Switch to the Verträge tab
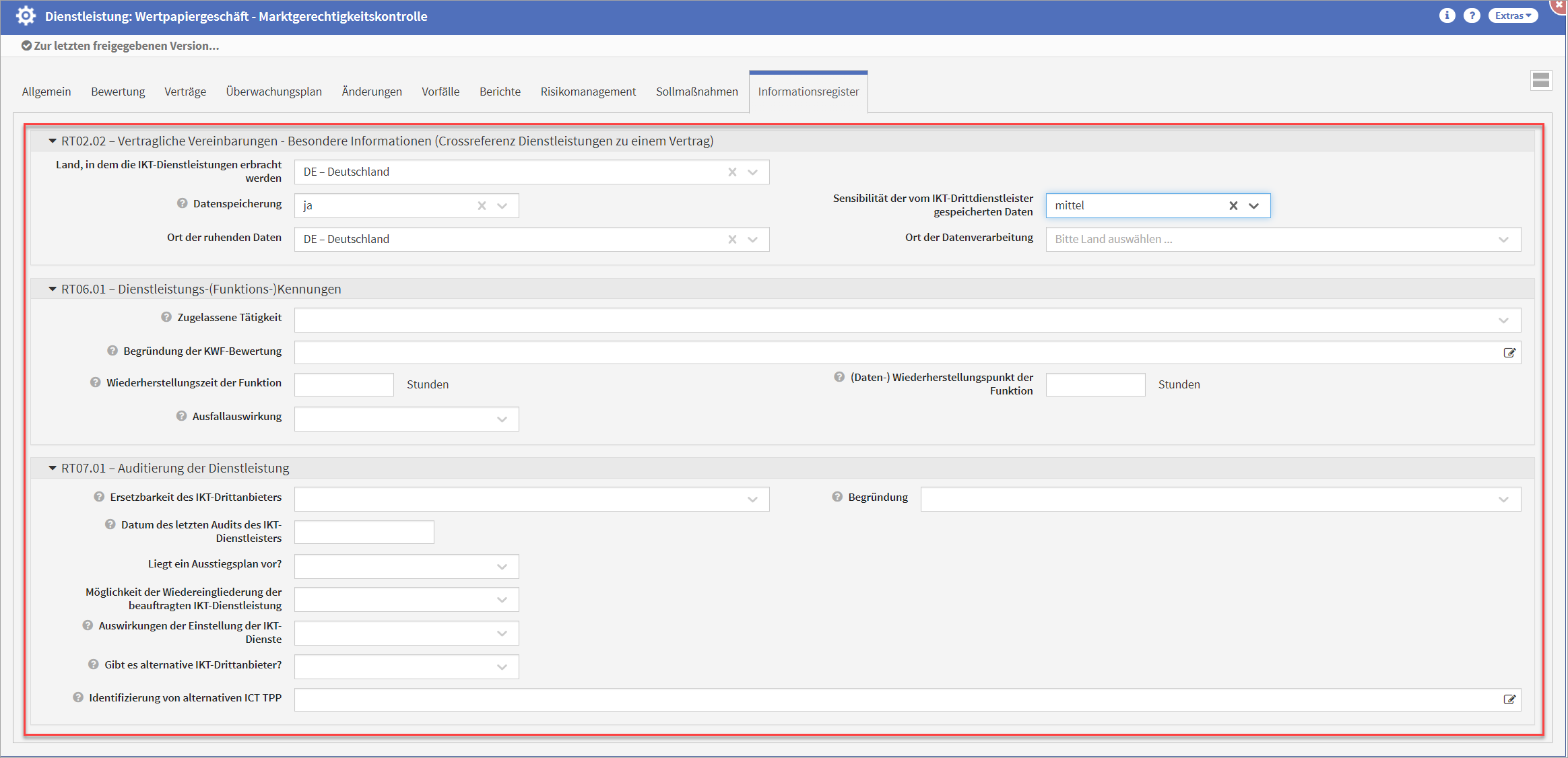 click(x=185, y=92)
